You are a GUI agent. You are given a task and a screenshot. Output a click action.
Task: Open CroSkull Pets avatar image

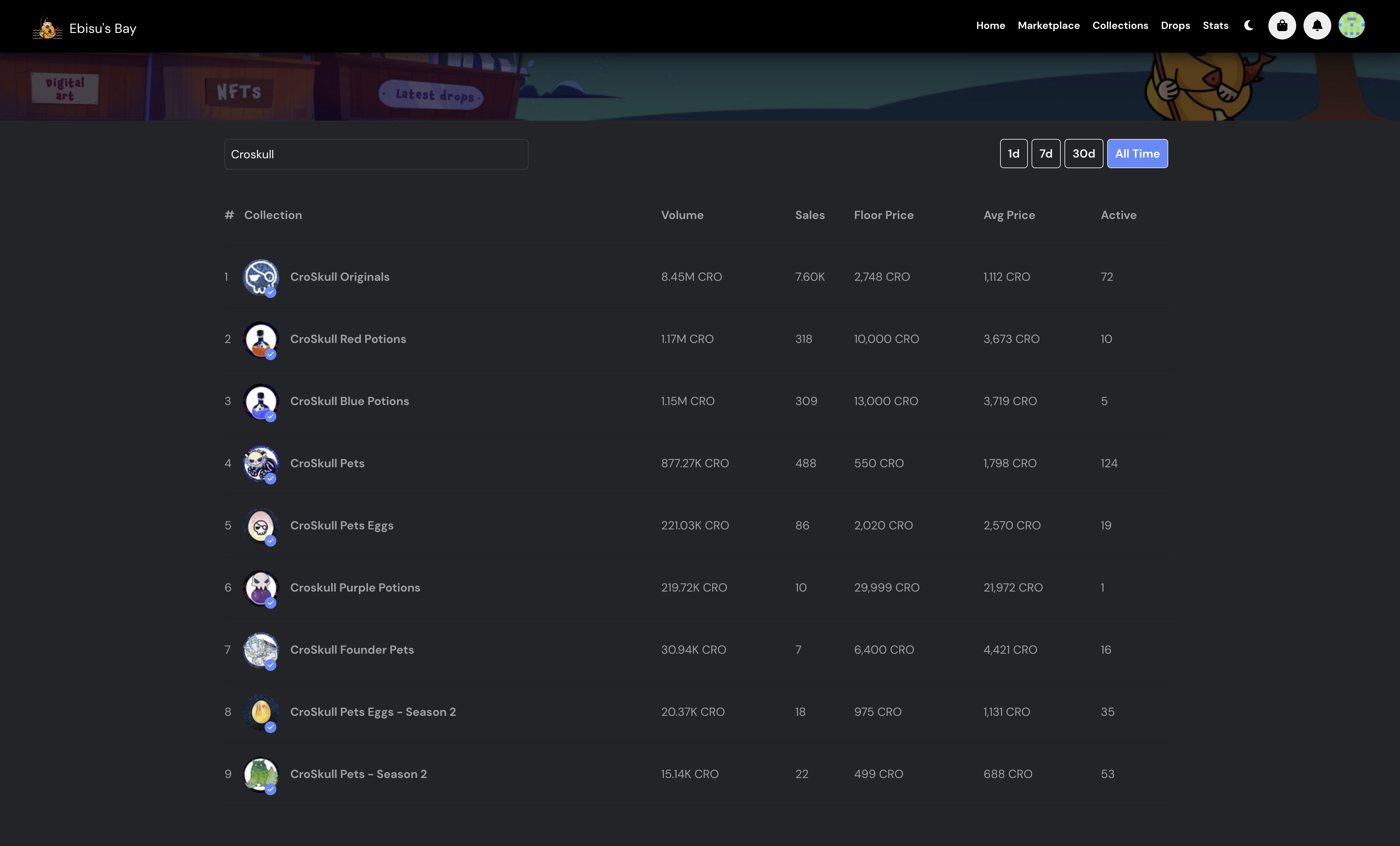(261, 464)
